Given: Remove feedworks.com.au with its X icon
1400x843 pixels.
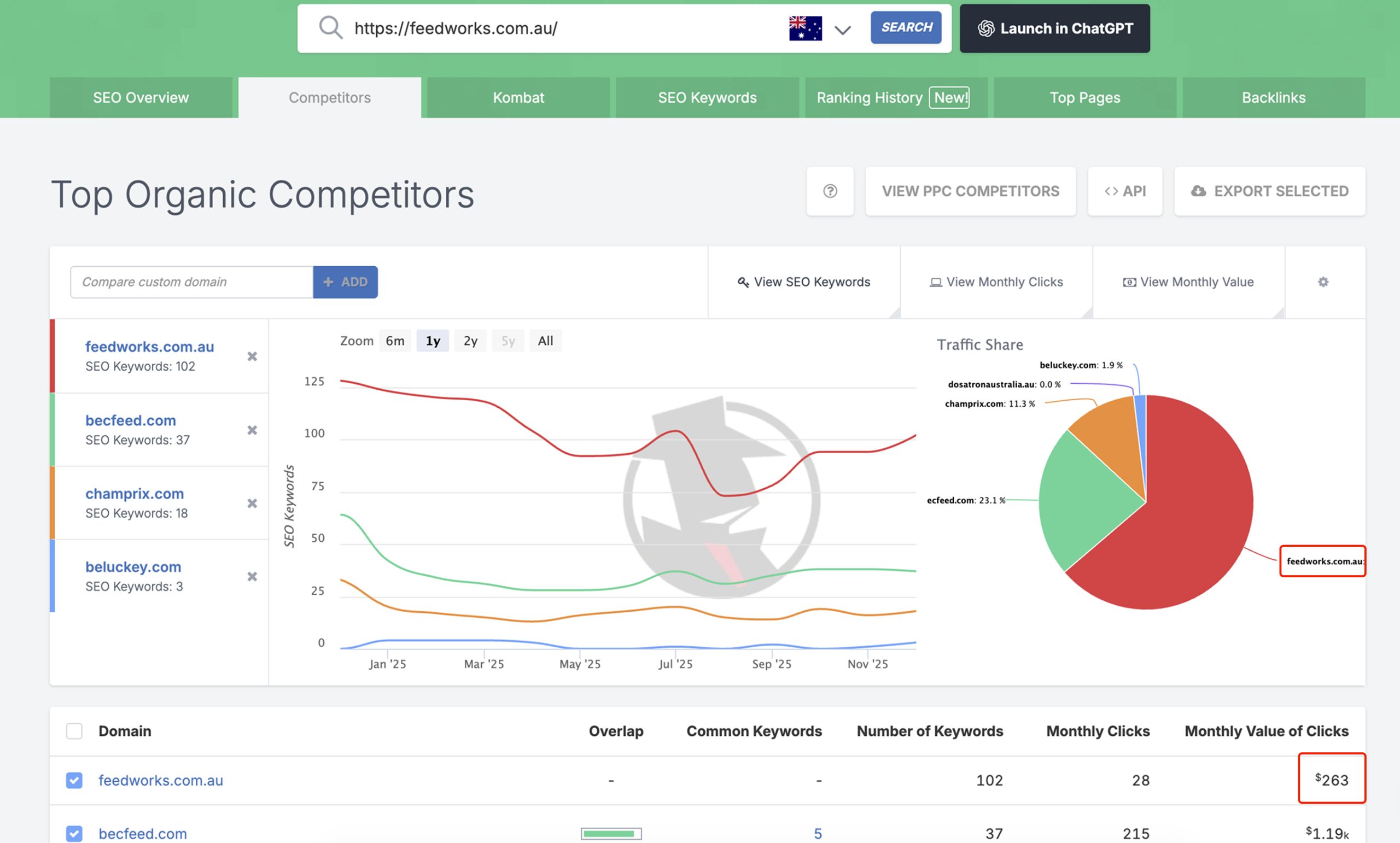Looking at the screenshot, I should pyautogui.click(x=252, y=356).
